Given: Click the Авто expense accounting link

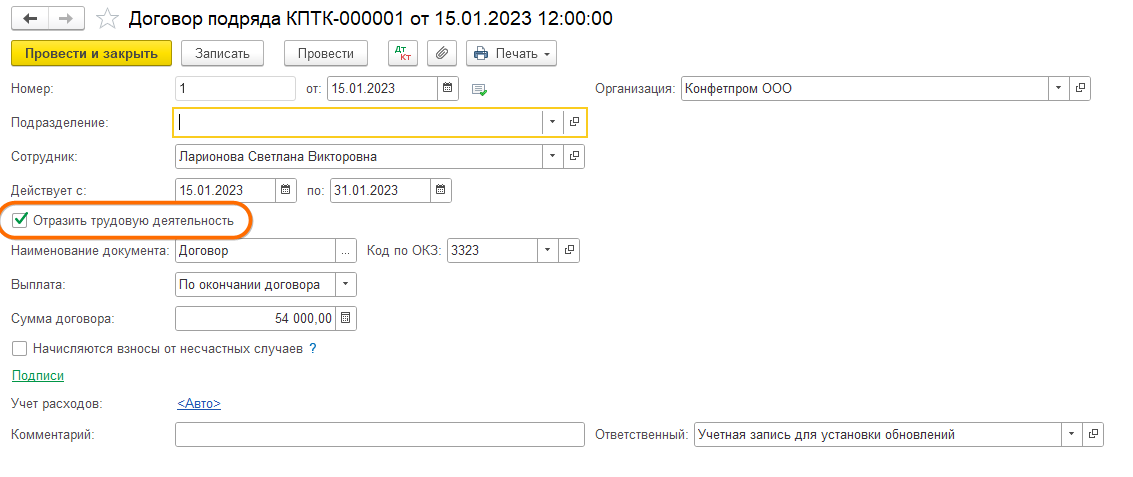Looking at the screenshot, I should [x=199, y=403].
